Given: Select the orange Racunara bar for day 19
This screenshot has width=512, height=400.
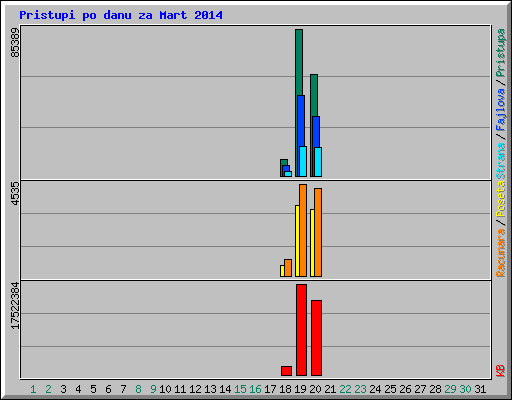Looking at the screenshot, I should pyautogui.click(x=303, y=230).
